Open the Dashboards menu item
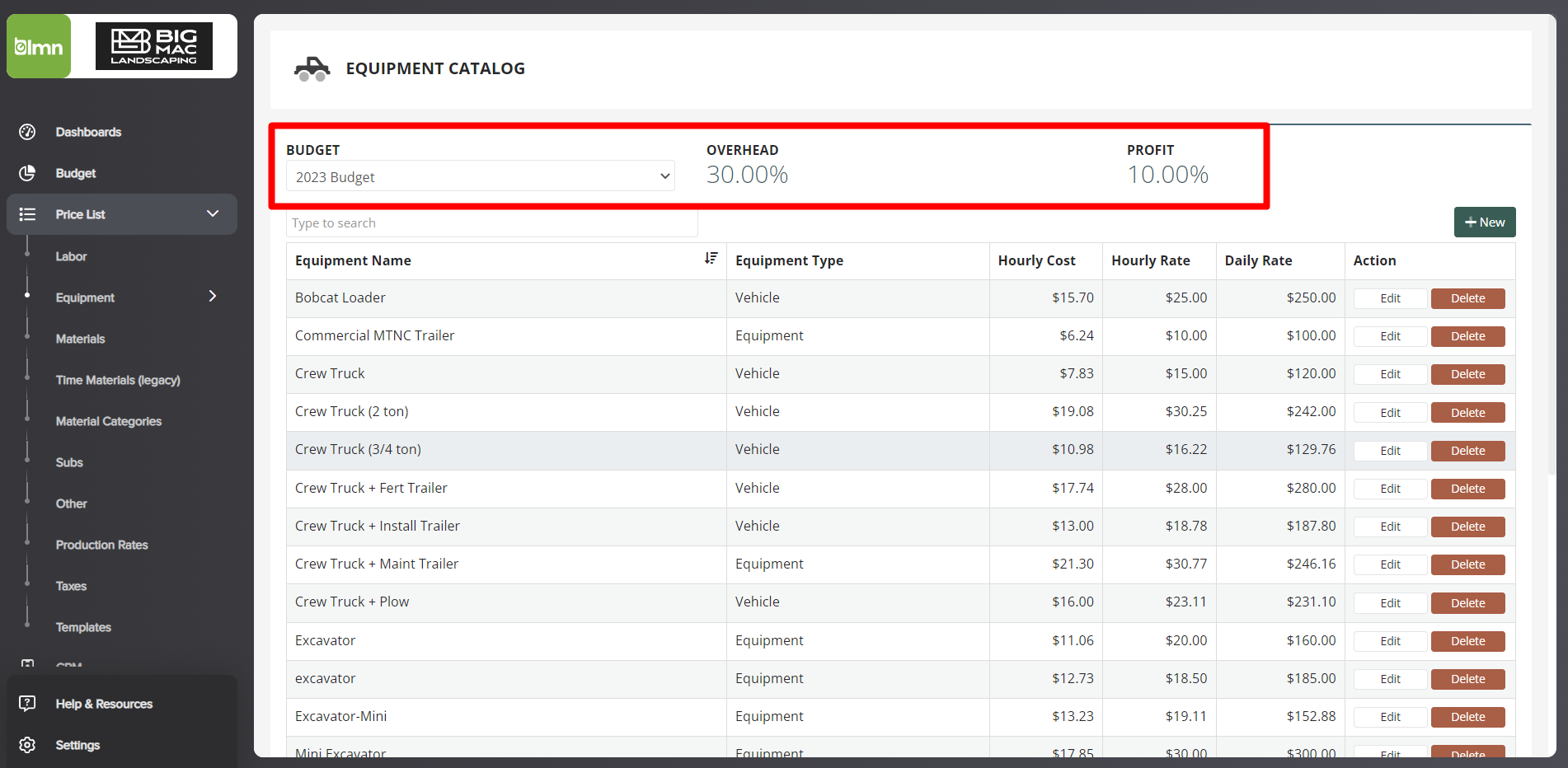Image resolution: width=1568 pixels, height=768 pixels. tap(88, 132)
